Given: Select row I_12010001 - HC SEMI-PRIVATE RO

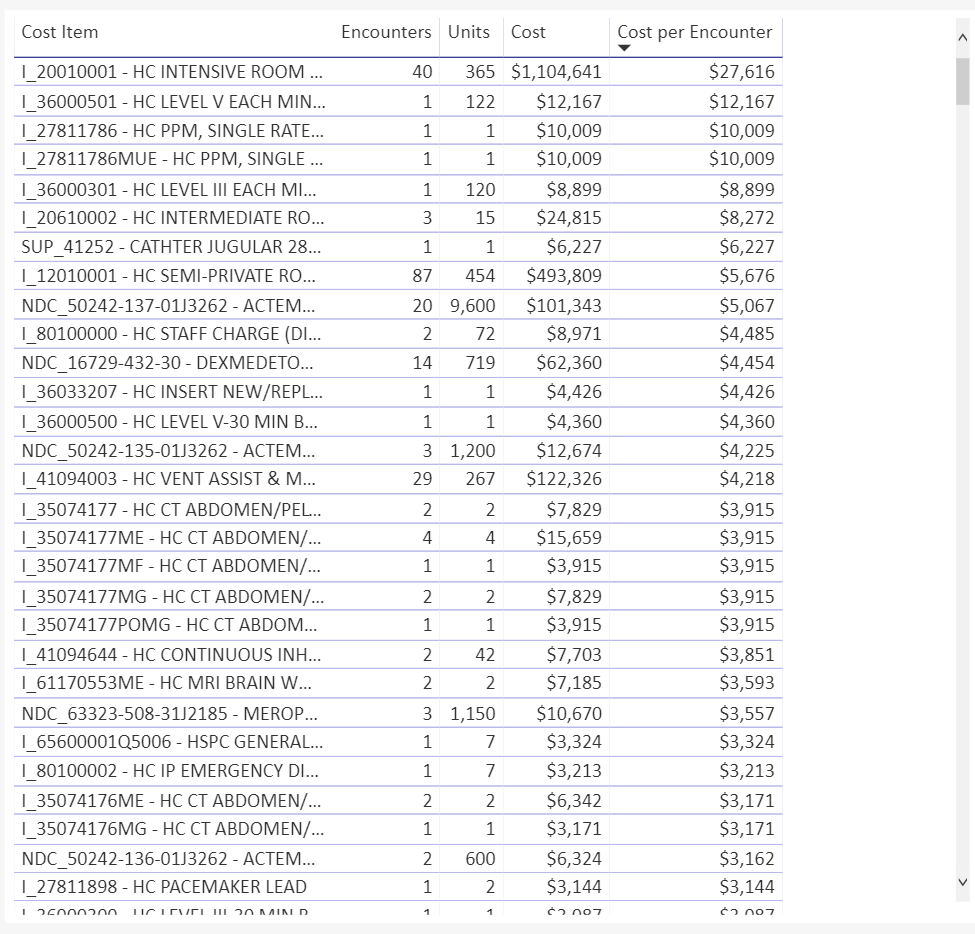Looking at the screenshot, I should click(x=398, y=275).
